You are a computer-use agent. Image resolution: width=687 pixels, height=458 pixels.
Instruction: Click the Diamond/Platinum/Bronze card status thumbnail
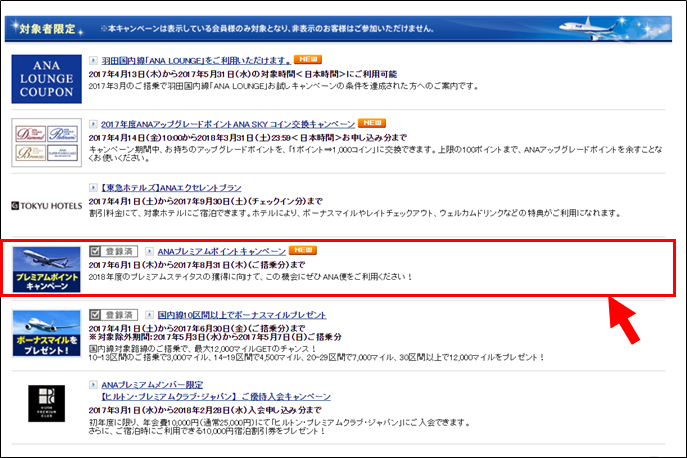pos(46,142)
